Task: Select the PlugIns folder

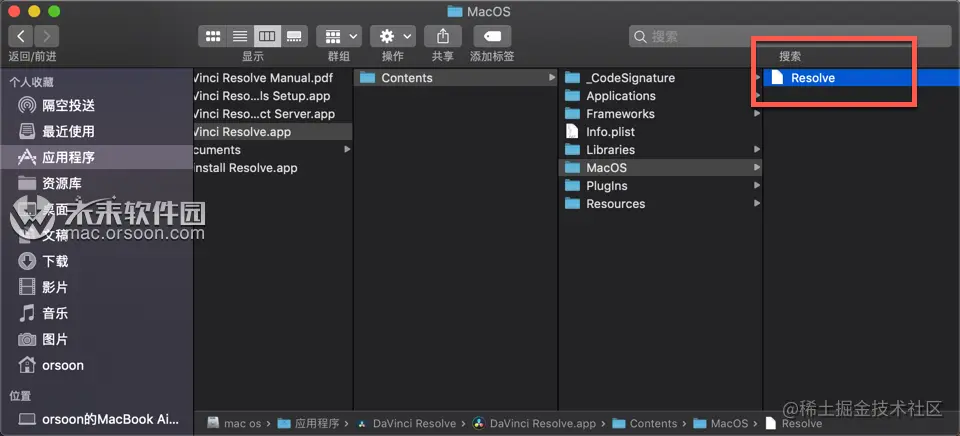Action: point(661,186)
